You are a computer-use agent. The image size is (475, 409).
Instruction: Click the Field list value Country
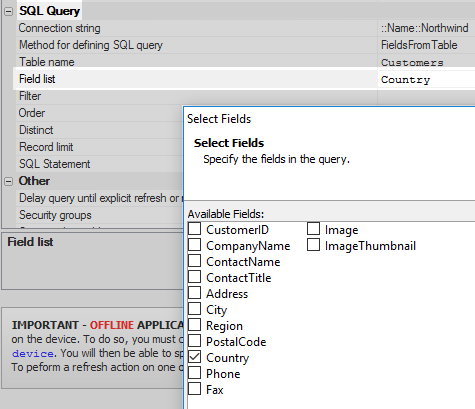point(406,80)
